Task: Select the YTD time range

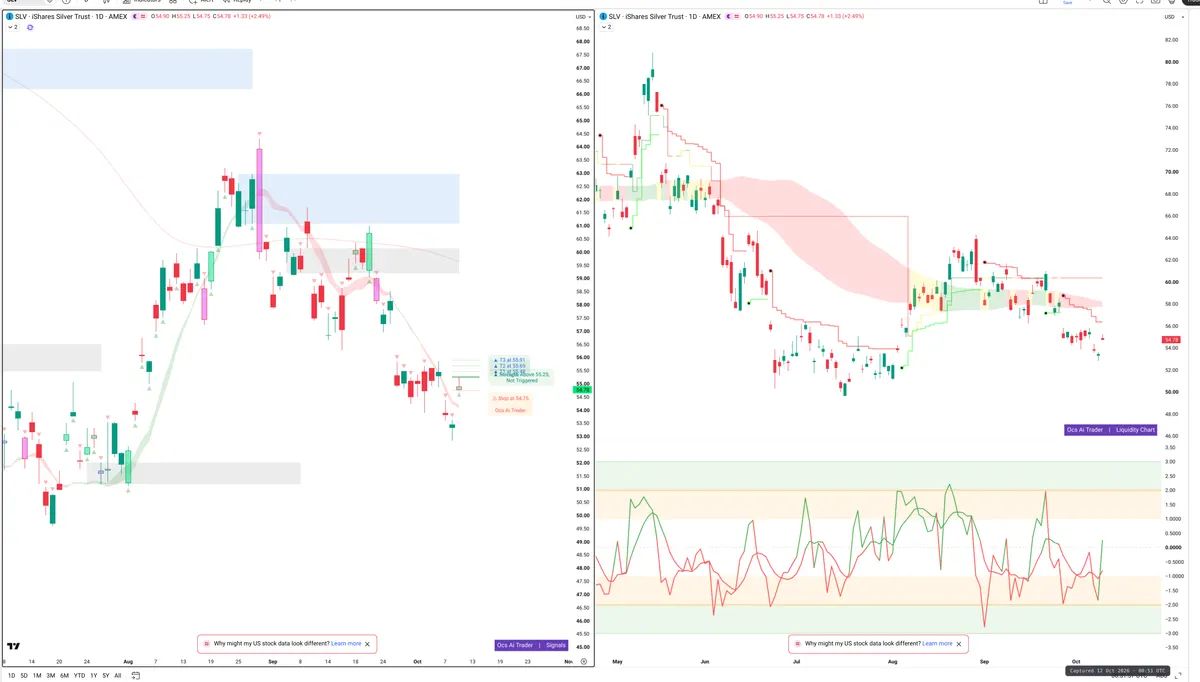Action: point(79,676)
